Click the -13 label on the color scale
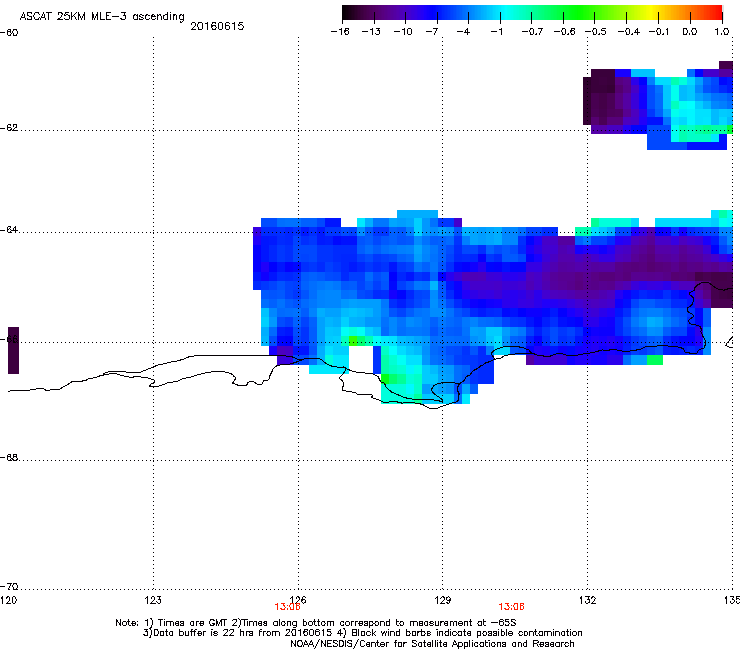Screen dimensions: 740x650 [x=371, y=32]
